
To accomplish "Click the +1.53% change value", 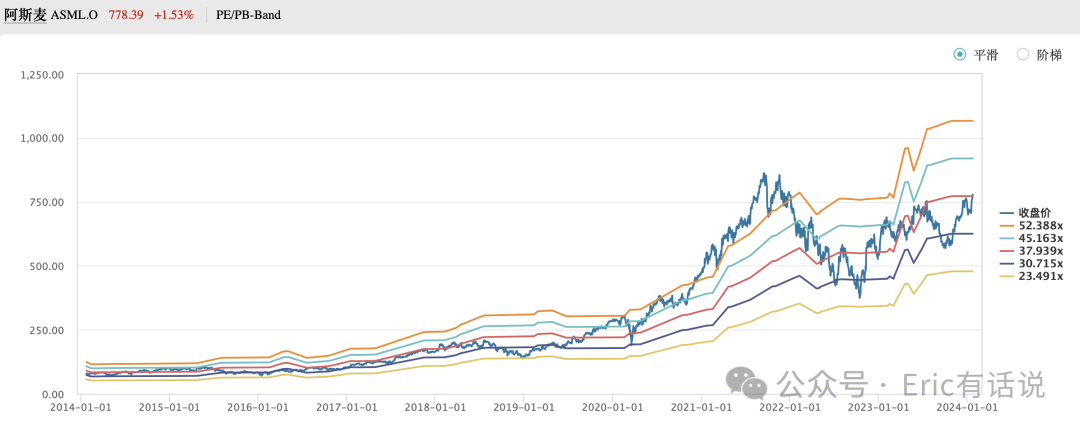I will (x=174, y=14).
